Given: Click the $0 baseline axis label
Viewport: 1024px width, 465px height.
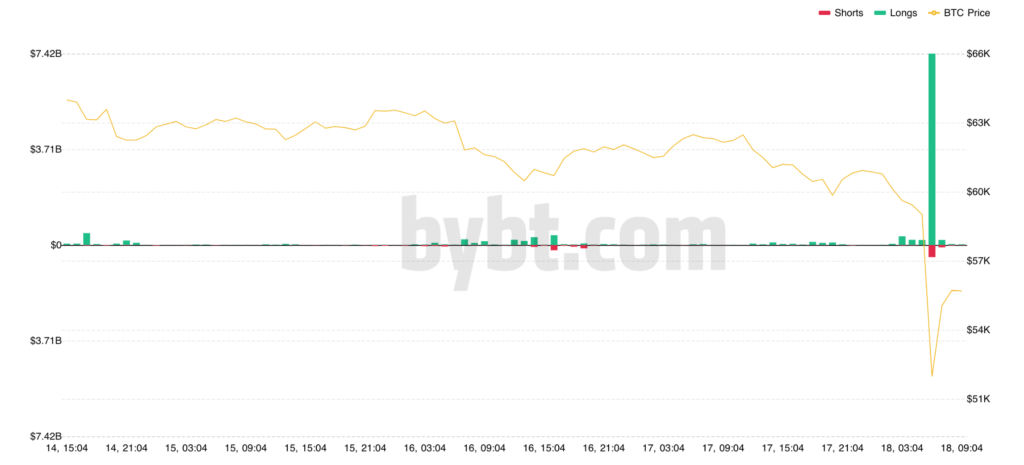Looking at the screenshot, I should pyautogui.click(x=56, y=245).
